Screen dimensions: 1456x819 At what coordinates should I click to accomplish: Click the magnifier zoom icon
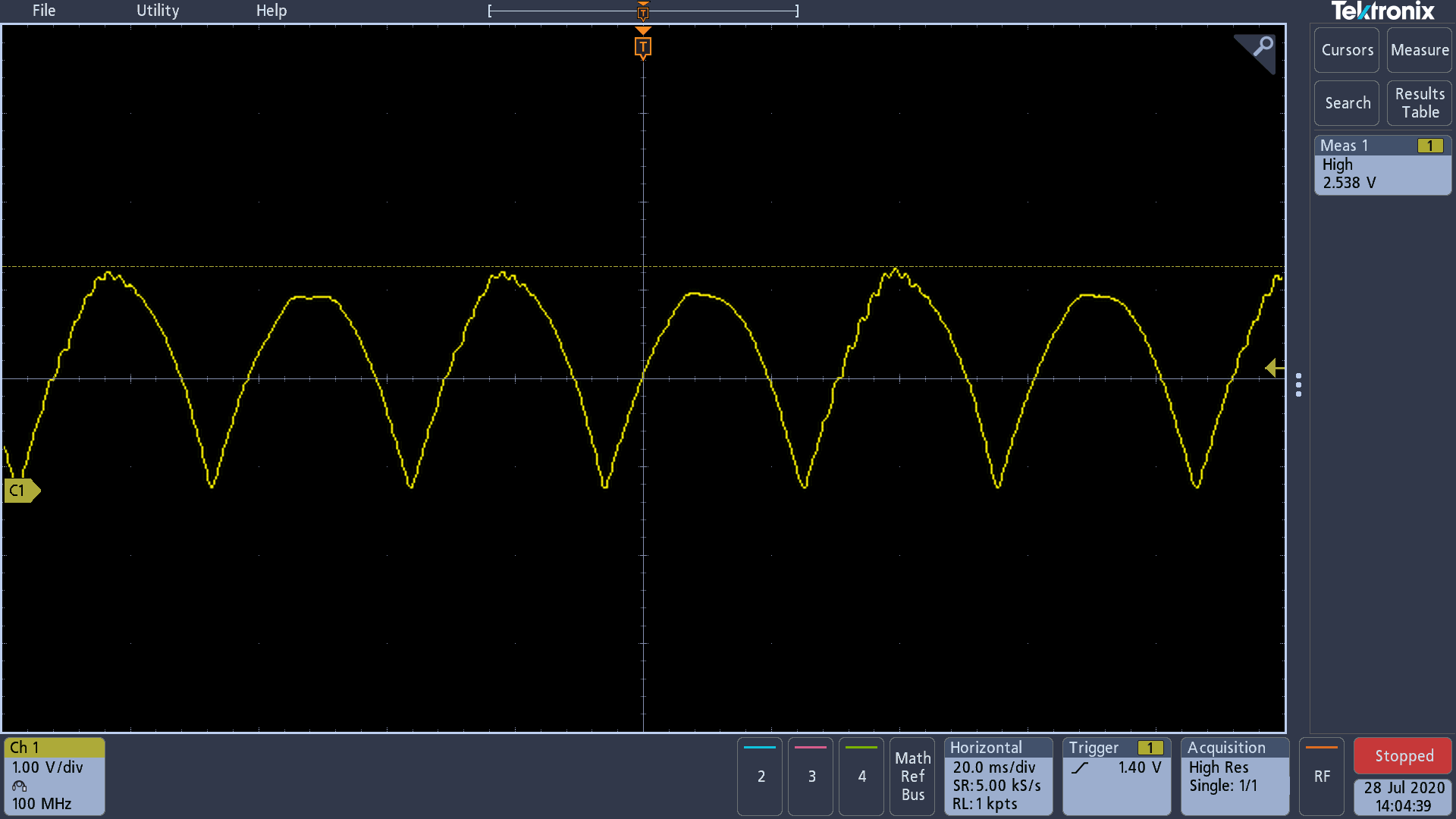click(1262, 47)
